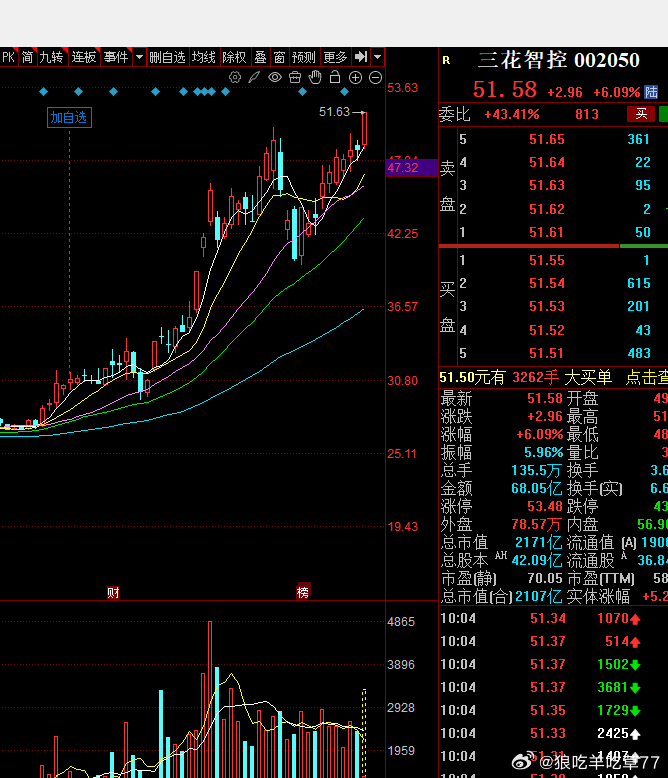The width and height of the screenshot is (668, 778).
Task: Click buy level 1 price 51.55
Action: [x=547, y=260]
